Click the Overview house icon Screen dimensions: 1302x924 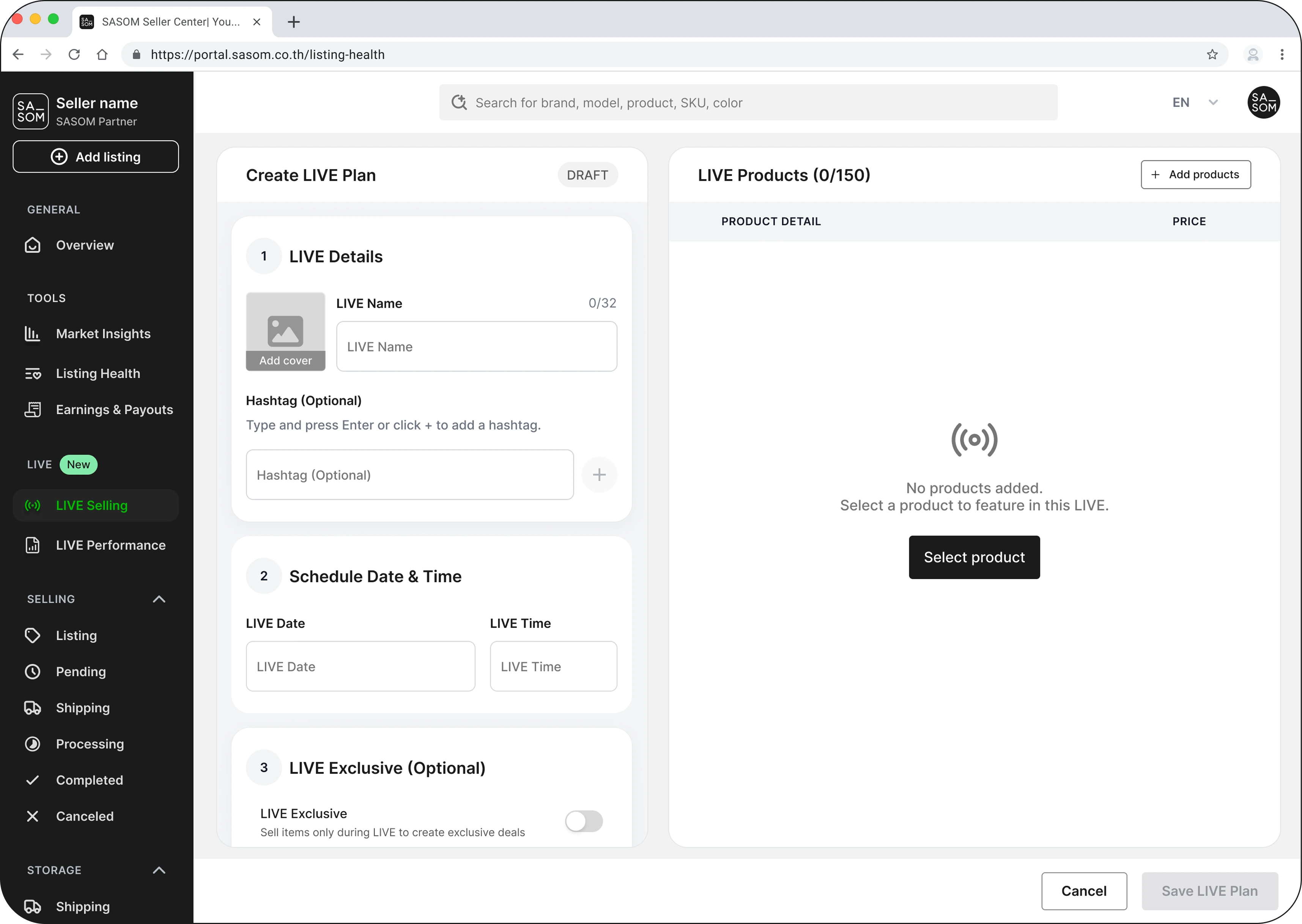(x=32, y=245)
